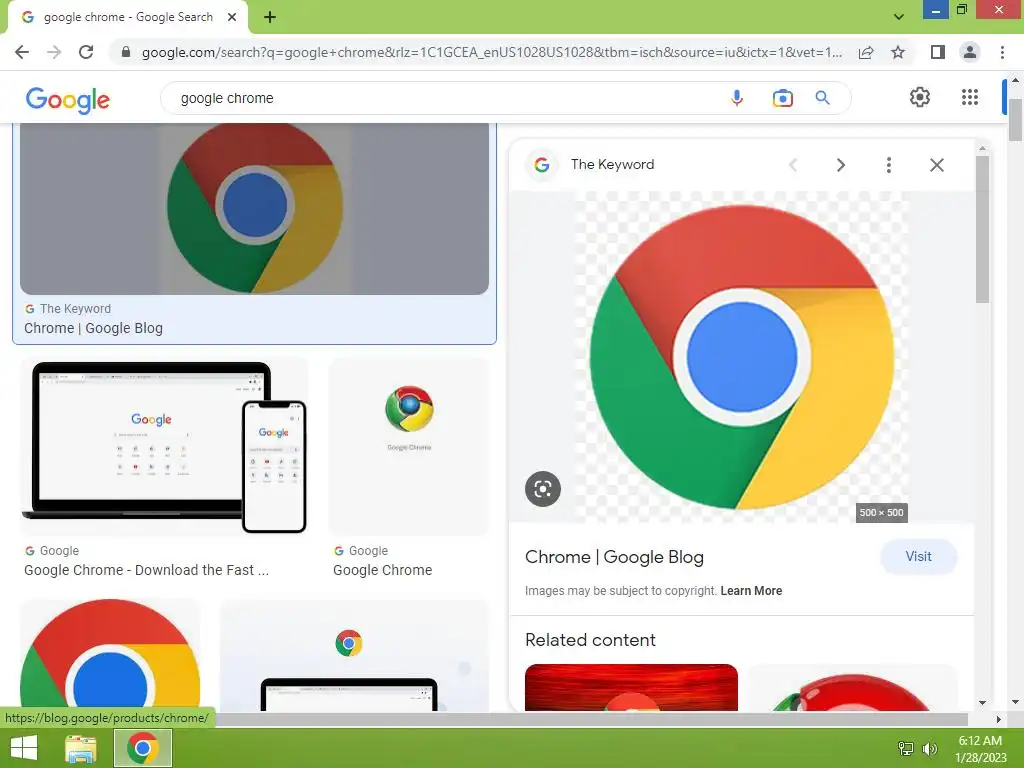Go back using the browser back arrow

(22, 52)
